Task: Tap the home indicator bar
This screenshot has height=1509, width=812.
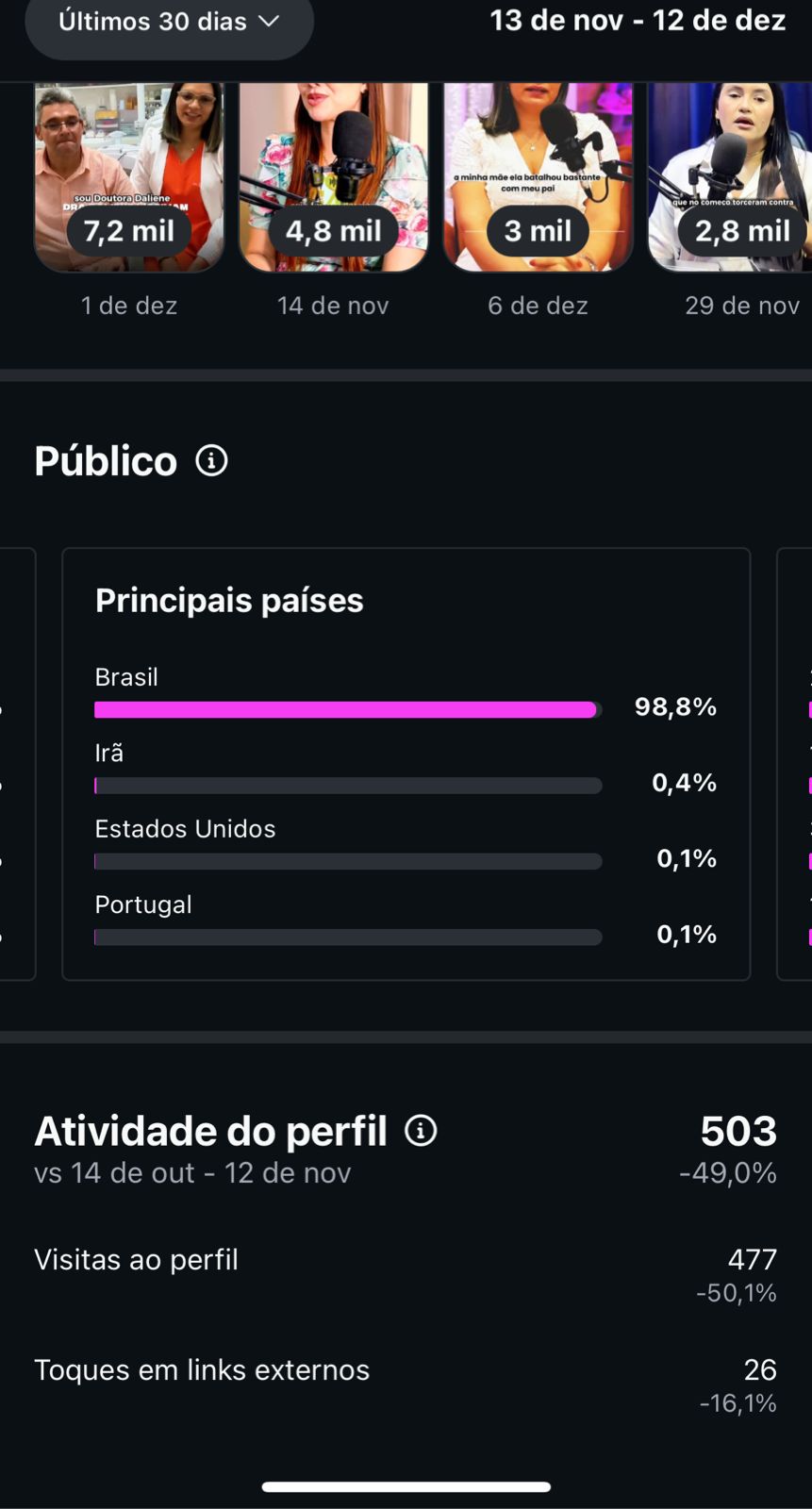Action: pyautogui.click(x=406, y=1487)
